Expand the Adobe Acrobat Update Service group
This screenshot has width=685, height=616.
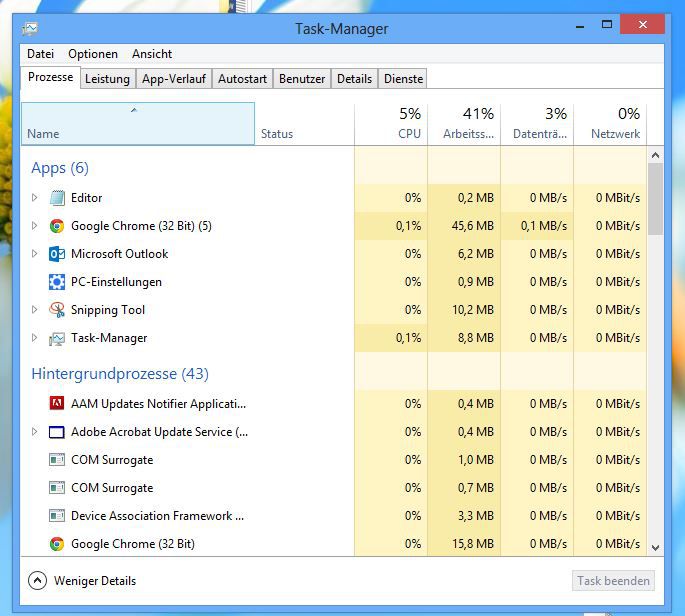click(x=35, y=432)
